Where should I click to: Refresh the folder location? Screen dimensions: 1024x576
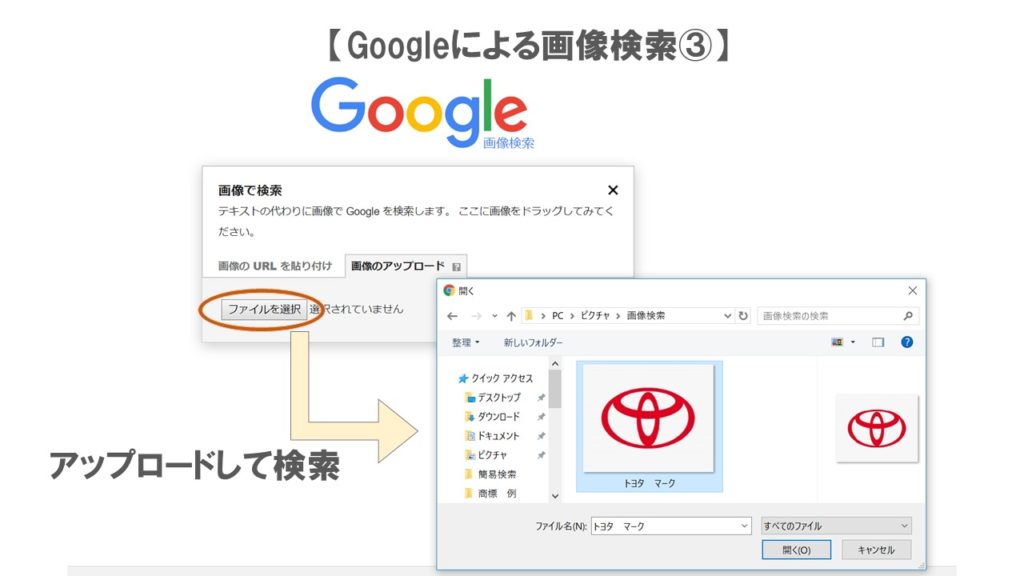[x=743, y=316]
